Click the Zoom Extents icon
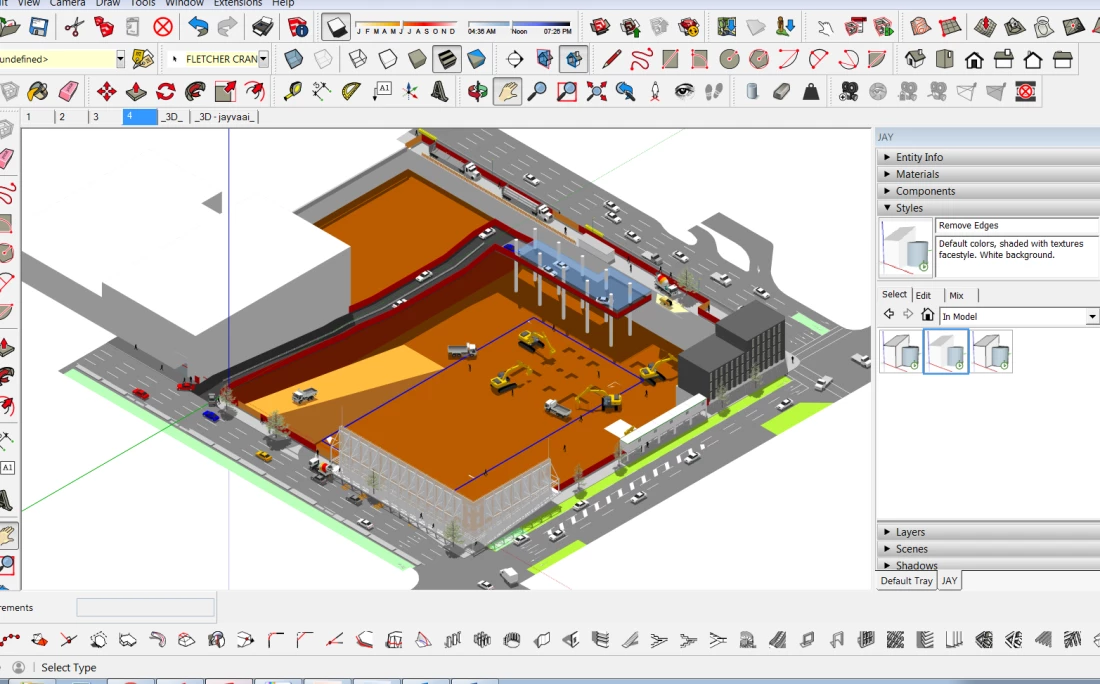The height and width of the screenshot is (684, 1100). (597, 92)
